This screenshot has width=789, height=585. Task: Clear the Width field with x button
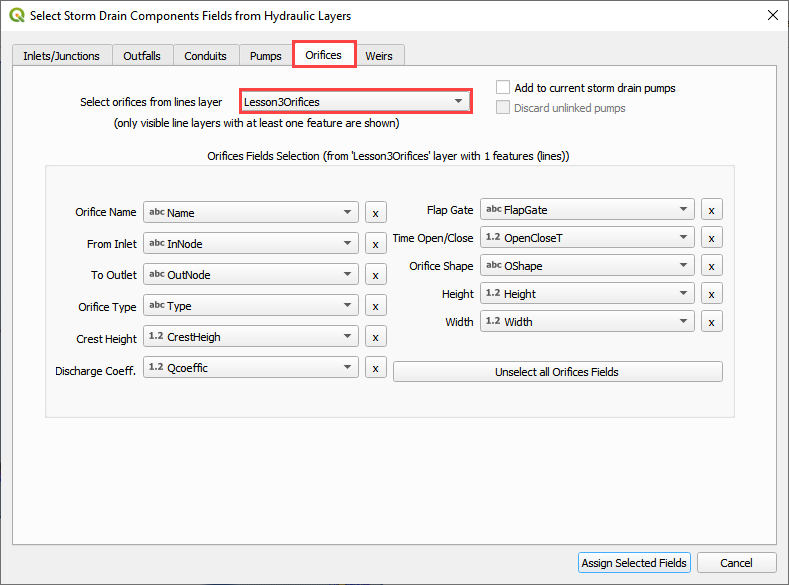click(711, 322)
